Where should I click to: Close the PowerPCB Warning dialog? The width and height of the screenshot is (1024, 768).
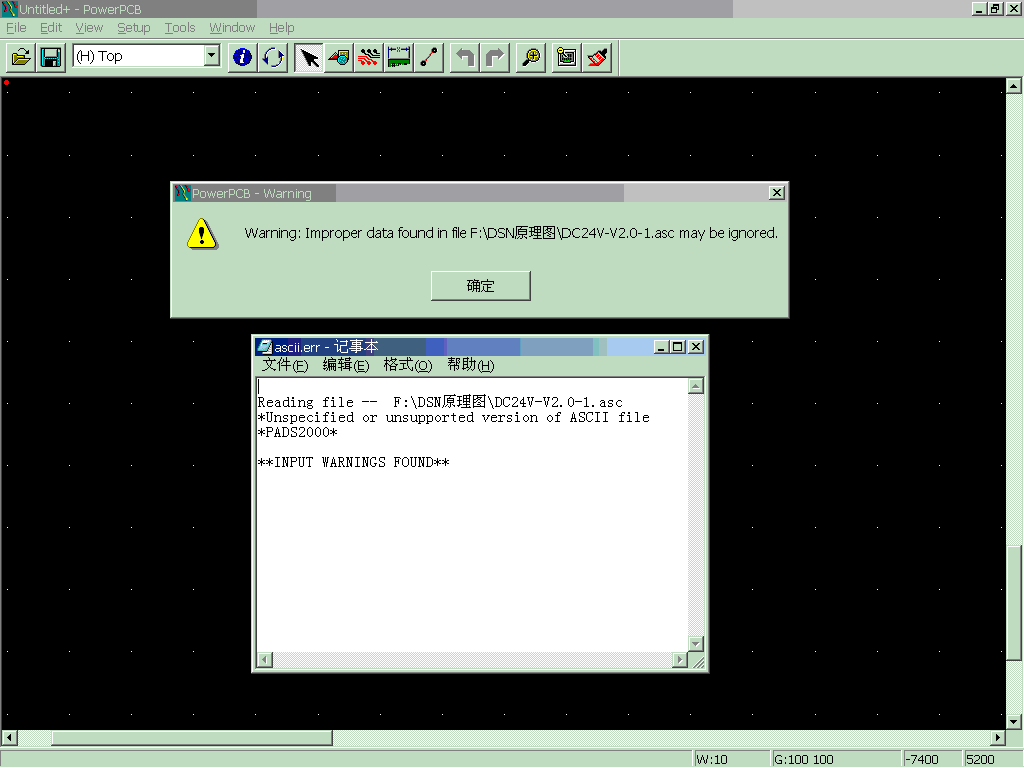776,193
